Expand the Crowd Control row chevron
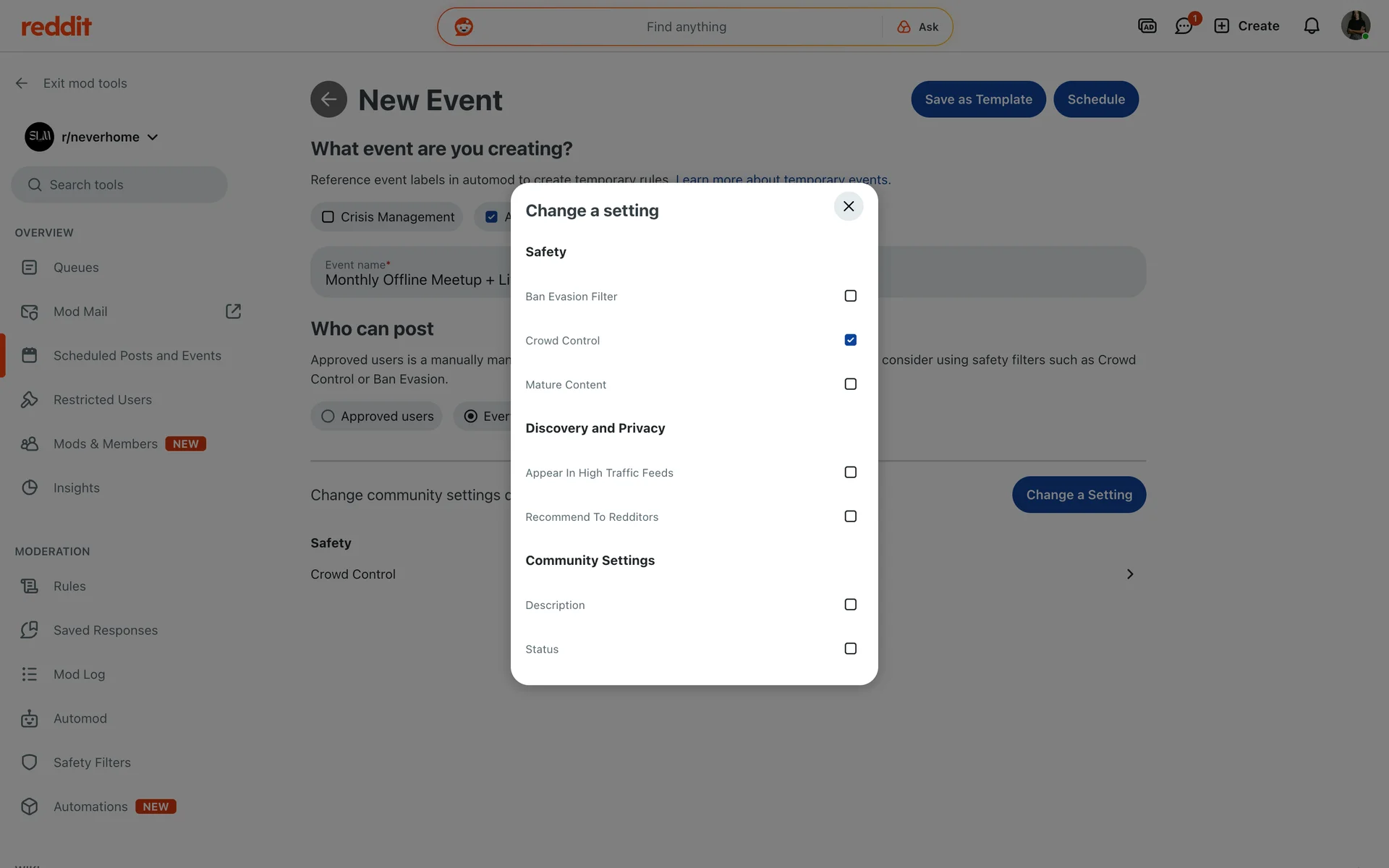The width and height of the screenshot is (1389, 868). point(1129,574)
